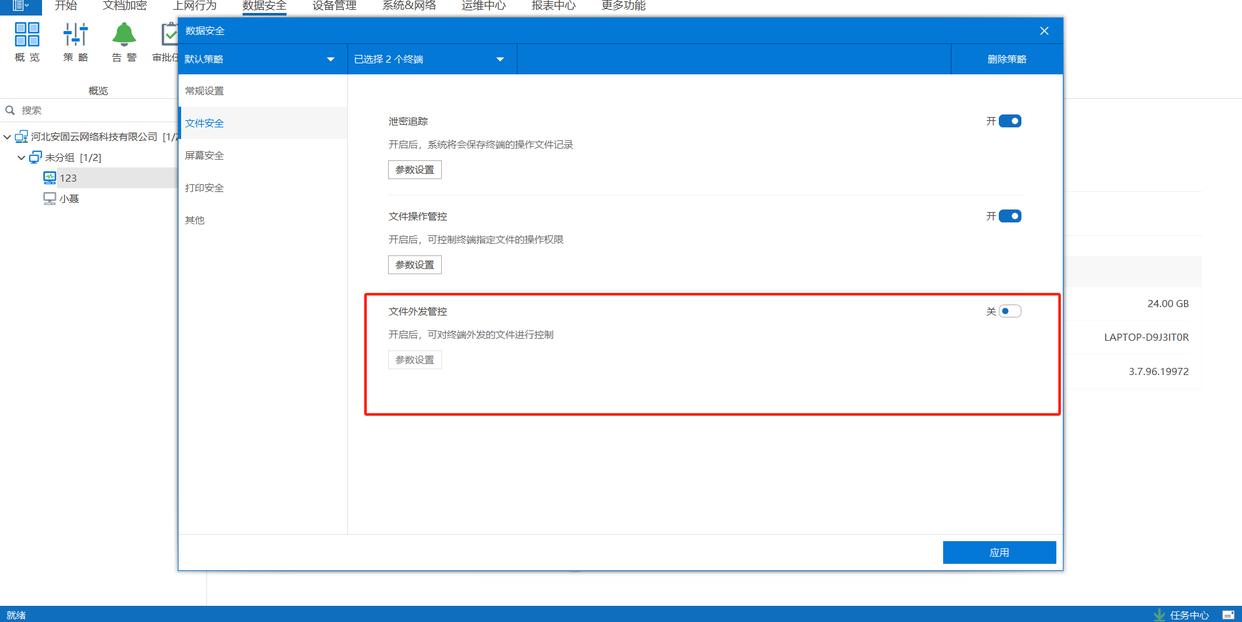Click the 泄密追踪 heading text
Screen dimensions: 1242x622
tap(408, 121)
